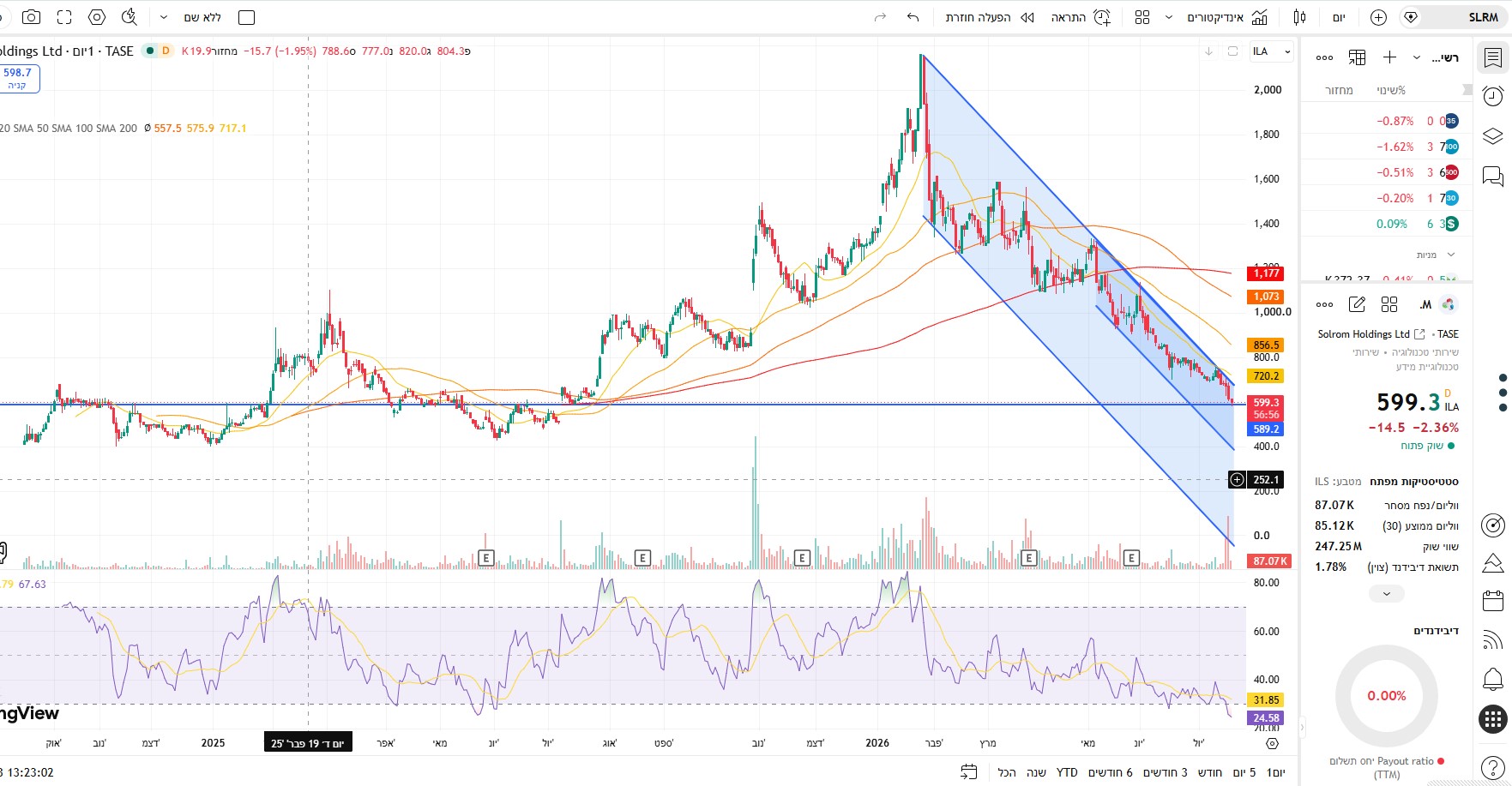The width and height of the screenshot is (1512, 786).
Task: Open the chats speech-bubble icon
Action: (x=1493, y=177)
